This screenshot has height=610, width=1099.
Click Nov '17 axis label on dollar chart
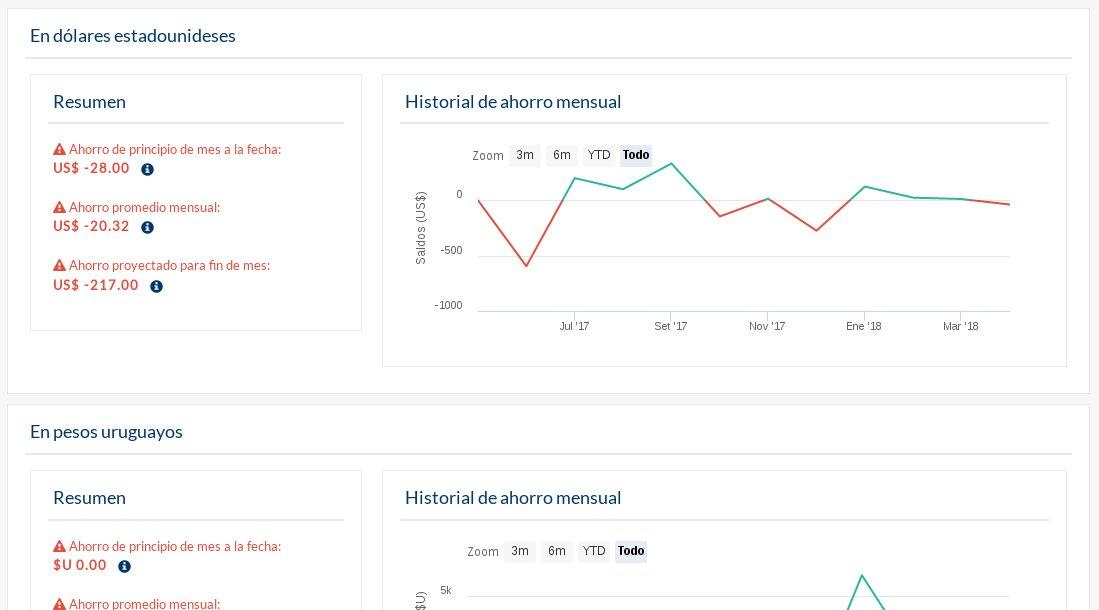point(767,326)
